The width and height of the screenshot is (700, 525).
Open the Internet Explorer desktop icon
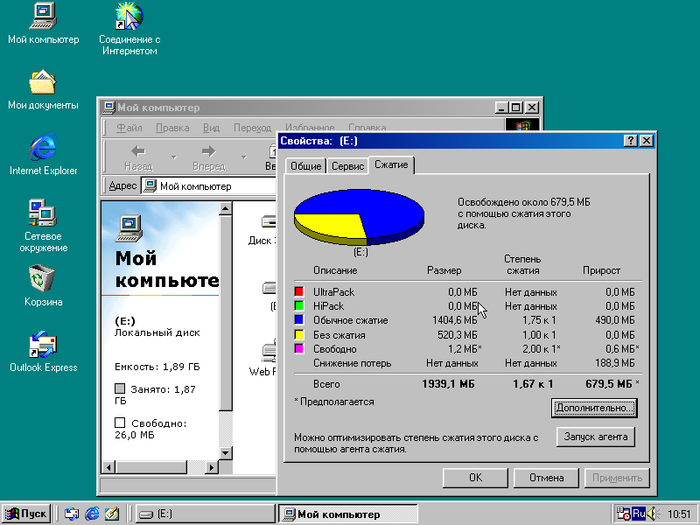43,148
